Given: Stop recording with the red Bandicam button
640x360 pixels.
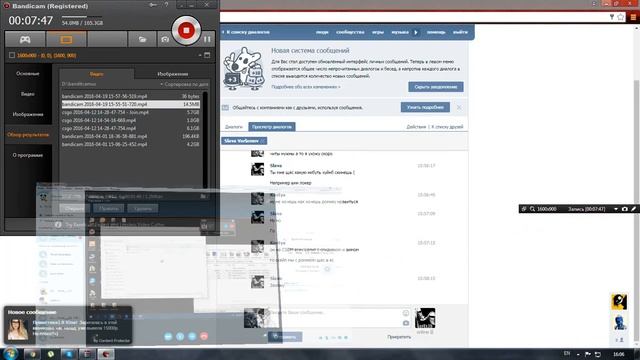Looking at the screenshot, I should coord(186,30).
